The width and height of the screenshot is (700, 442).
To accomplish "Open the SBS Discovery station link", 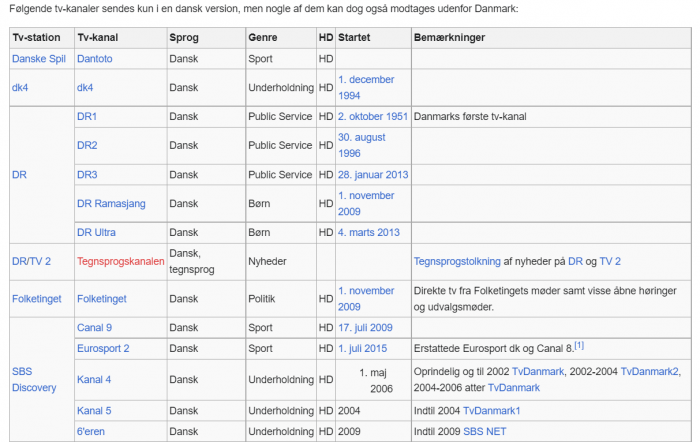I will pos(34,379).
